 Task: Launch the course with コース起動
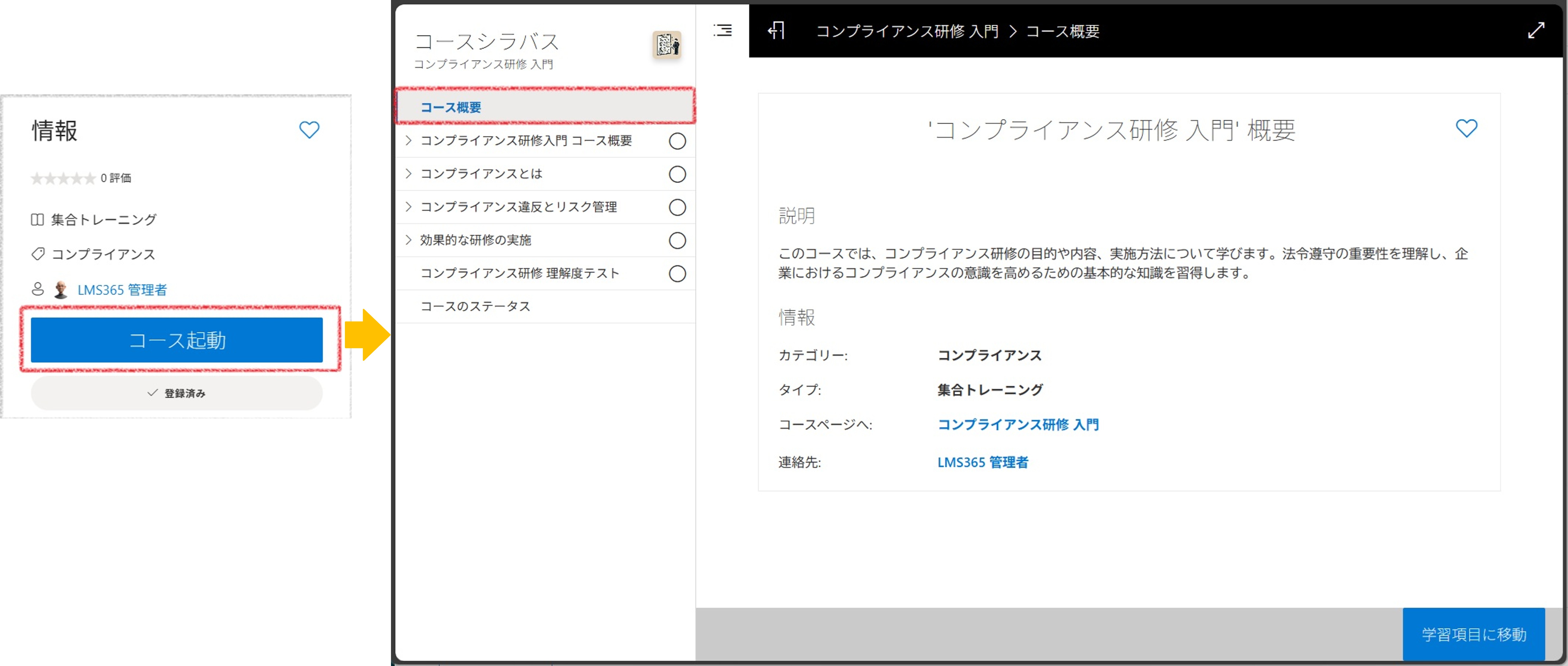point(177,340)
